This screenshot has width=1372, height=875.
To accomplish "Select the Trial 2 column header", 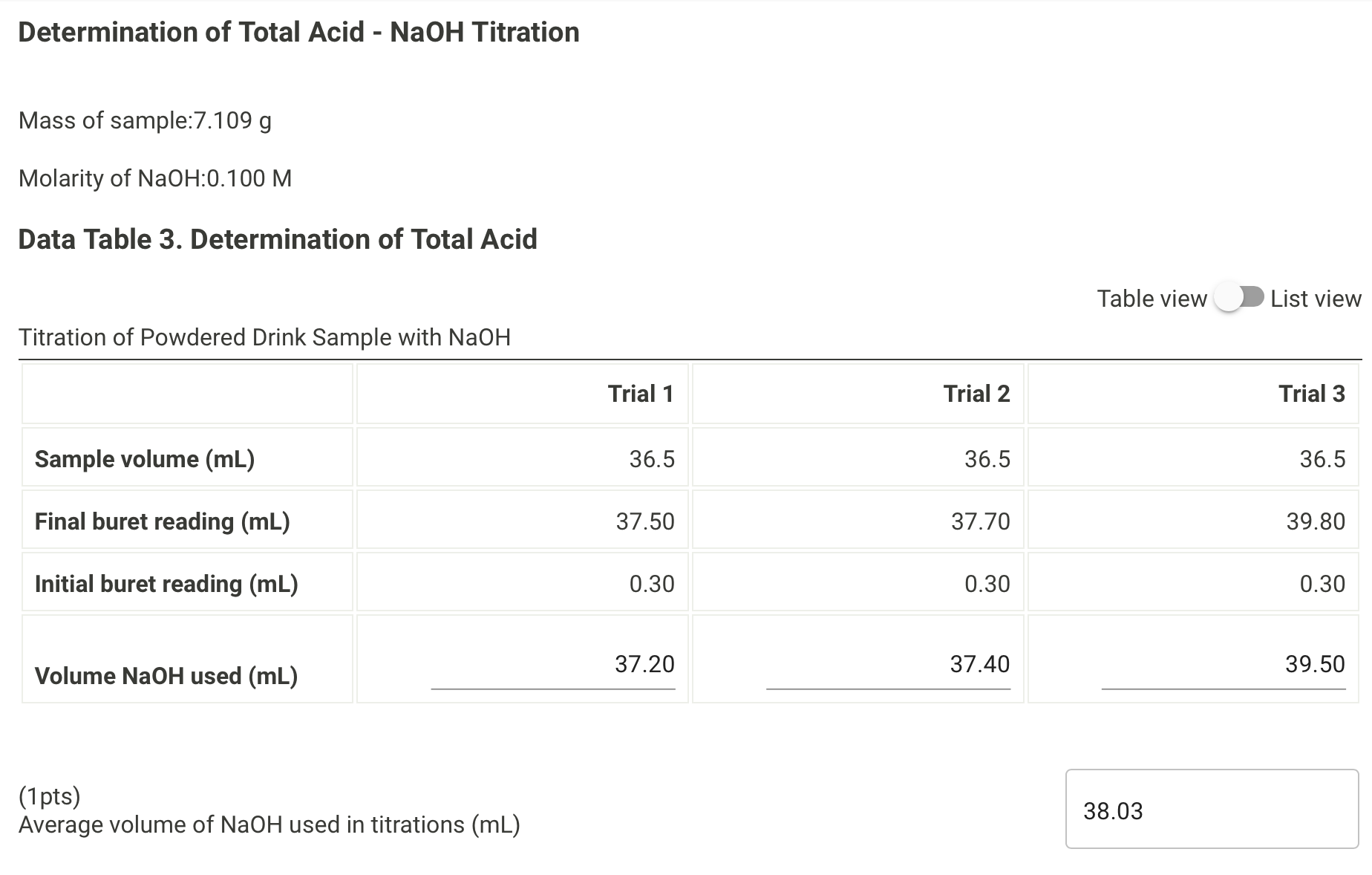I will click(976, 394).
